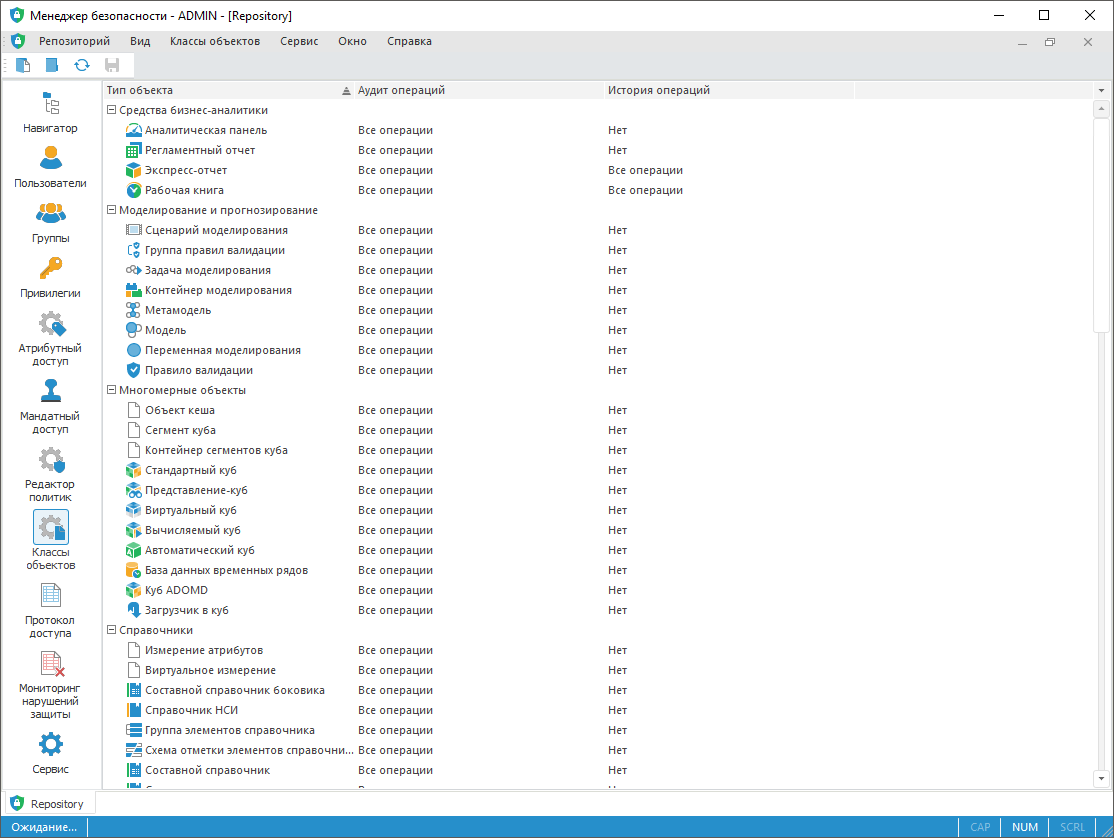Select the Аналитическая панель icon
Screen dimensions: 1114x838
(x=134, y=130)
